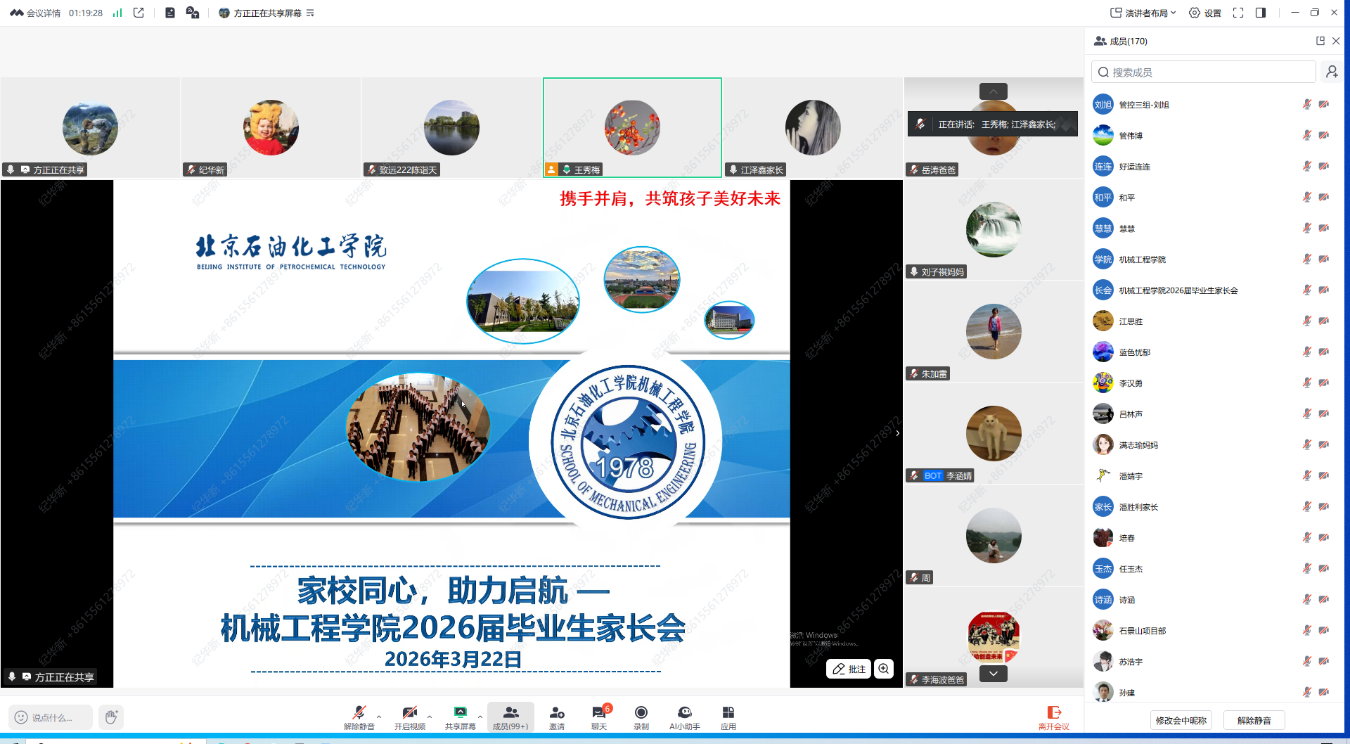The height and width of the screenshot is (744, 1350).
Task: Click the 修改会中昵称 button
Action: [1181, 720]
